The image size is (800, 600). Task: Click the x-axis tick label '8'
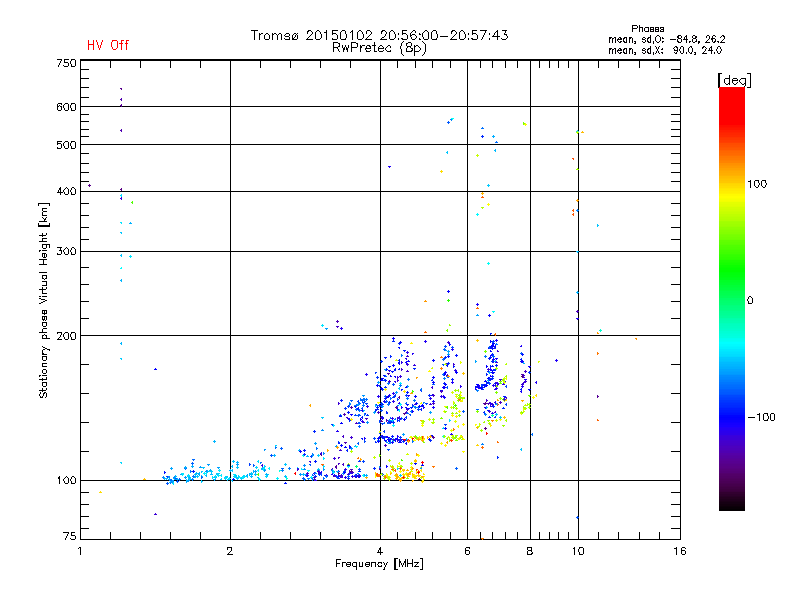(x=530, y=551)
